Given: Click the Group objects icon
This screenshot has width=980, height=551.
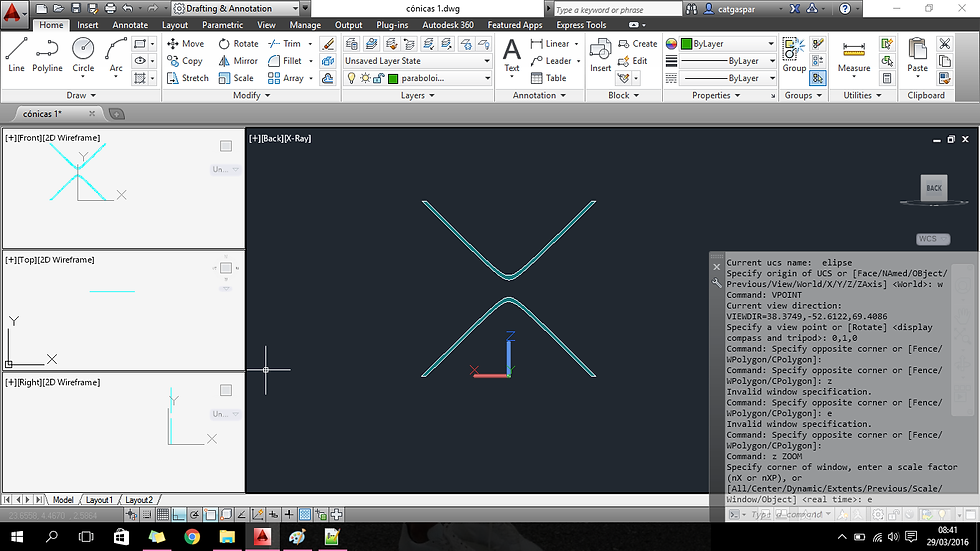Looking at the screenshot, I should pos(794,55).
